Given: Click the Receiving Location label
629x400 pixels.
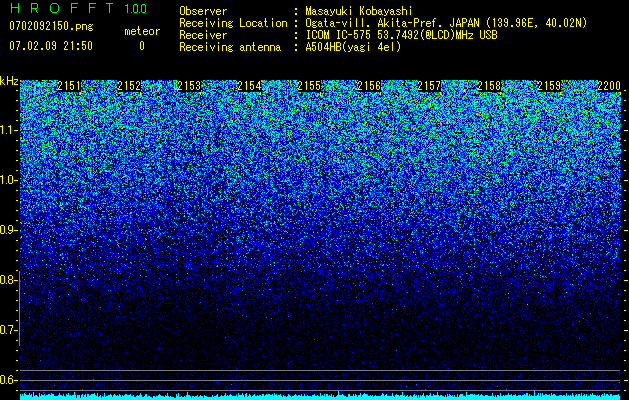Looking at the screenshot, I should click(233, 23).
